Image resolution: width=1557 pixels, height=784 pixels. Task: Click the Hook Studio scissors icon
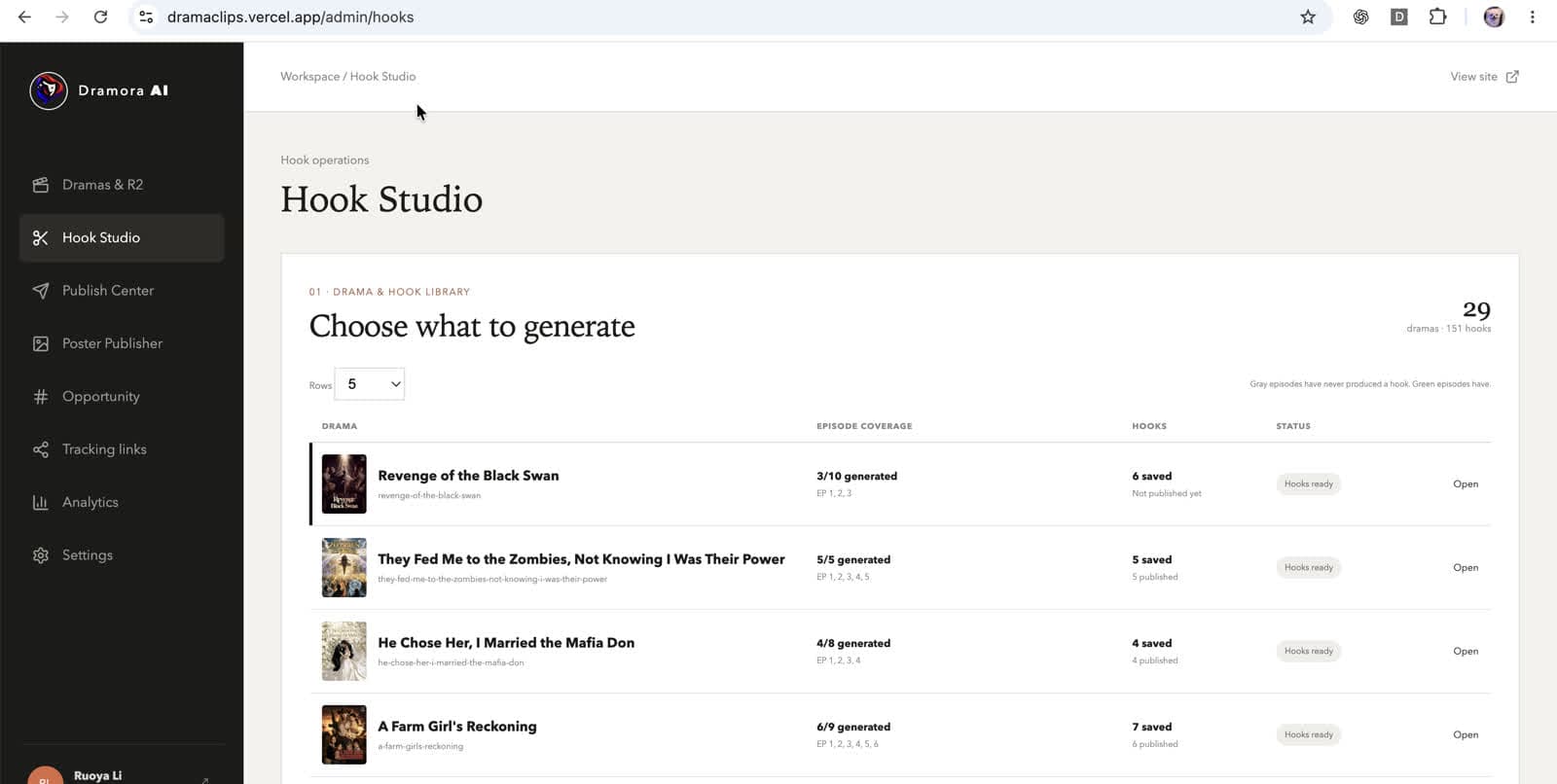coord(40,237)
